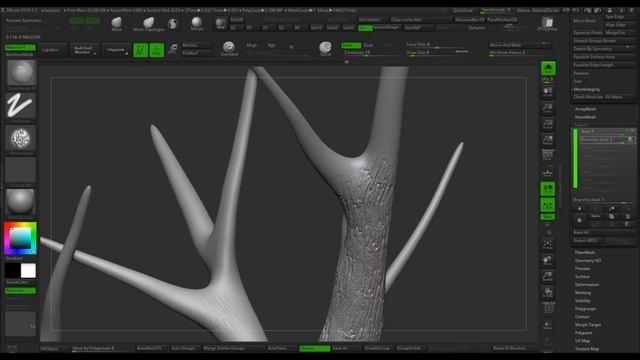640x360 pixels.
Task: Toggle BackfaceMask option
Action: (20, 54)
